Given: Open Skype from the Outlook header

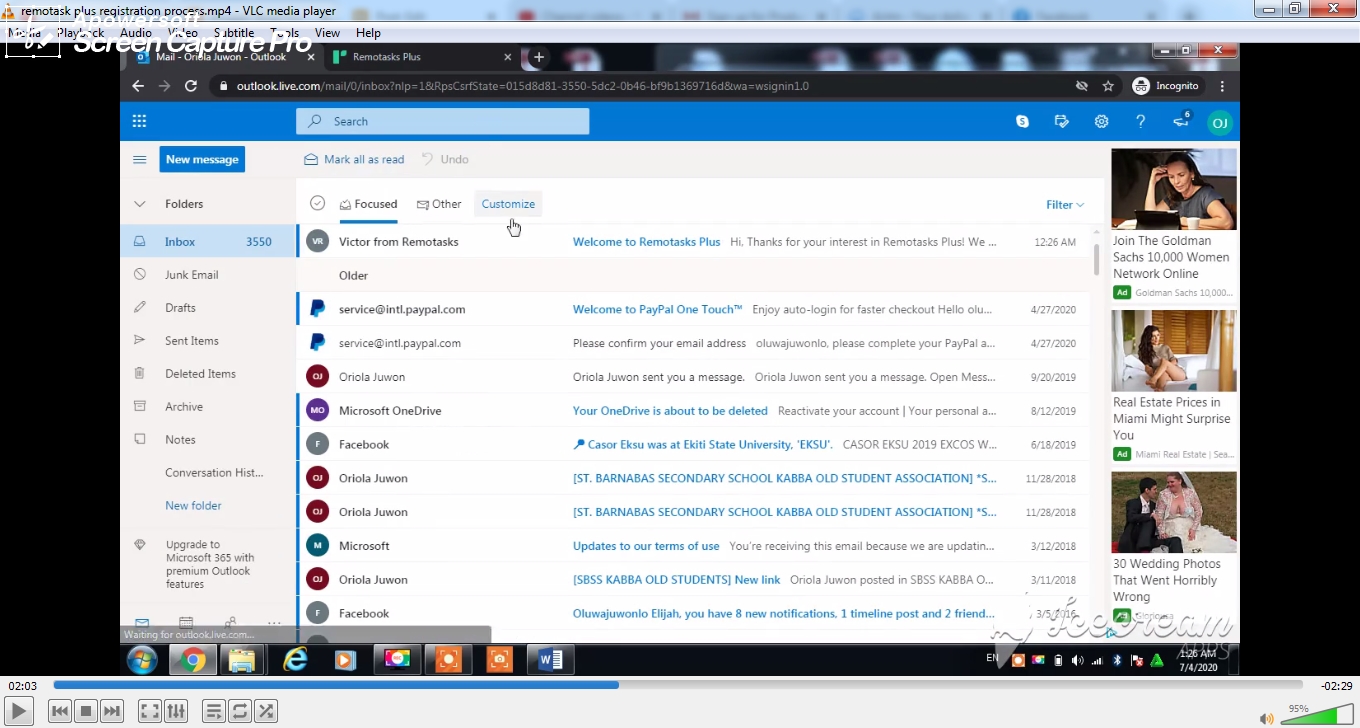Looking at the screenshot, I should click(1022, 121).
